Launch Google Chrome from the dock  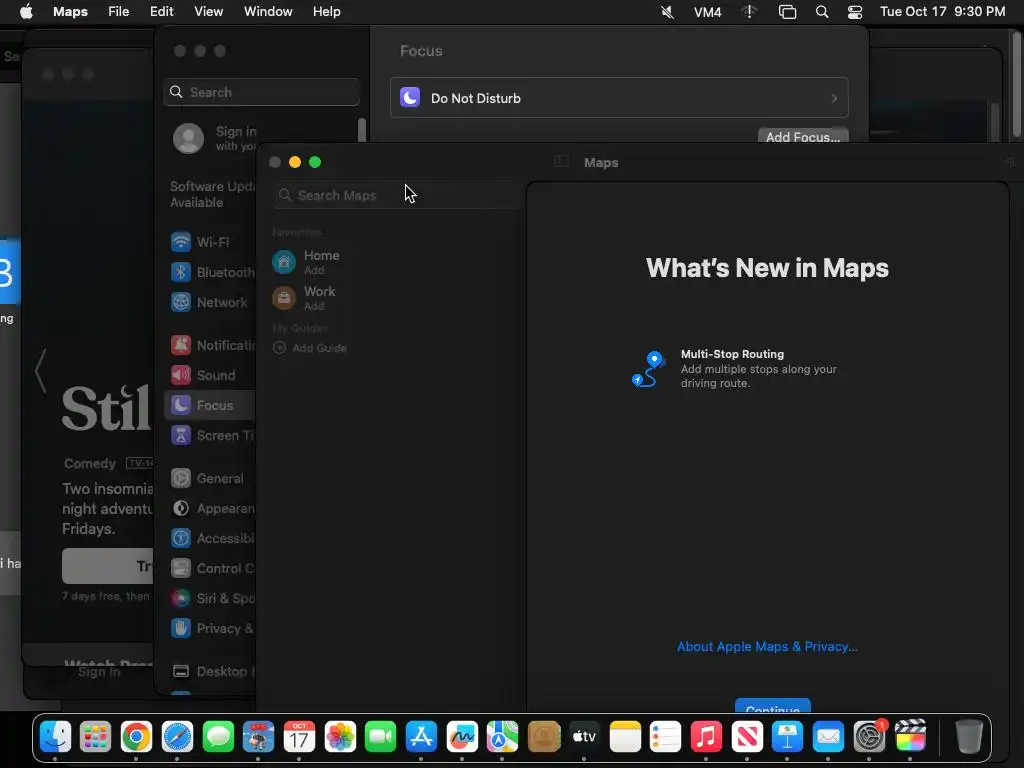point(136,737)
